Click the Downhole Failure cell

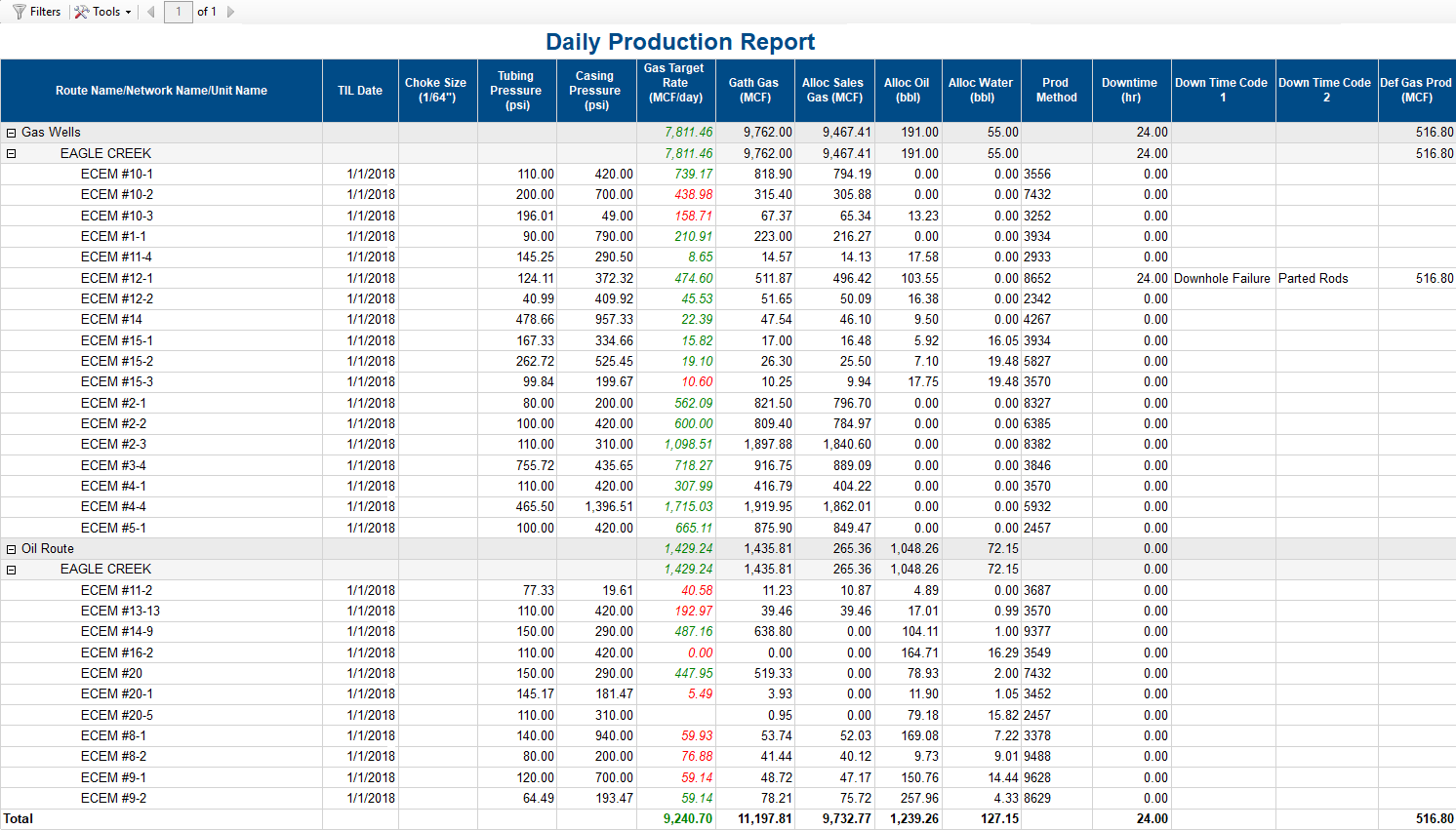point(1222,278)
